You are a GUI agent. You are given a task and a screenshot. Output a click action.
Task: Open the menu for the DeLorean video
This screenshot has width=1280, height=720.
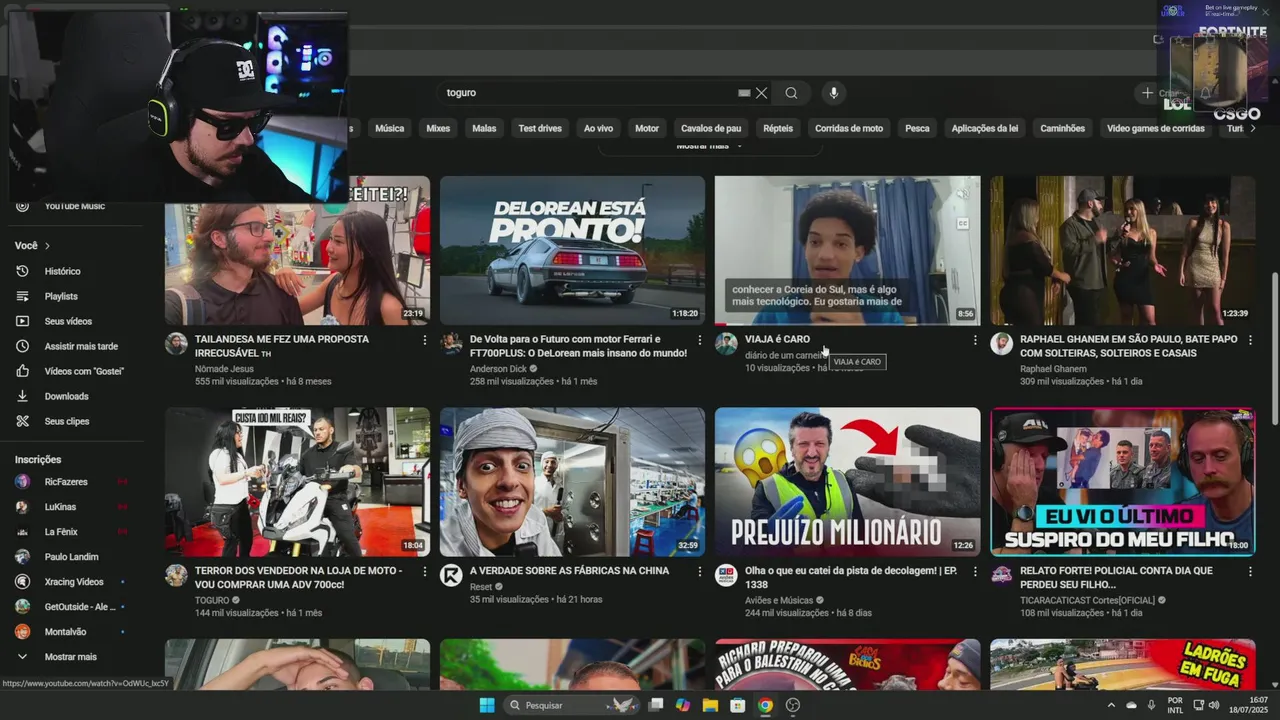tap(699, 340)
